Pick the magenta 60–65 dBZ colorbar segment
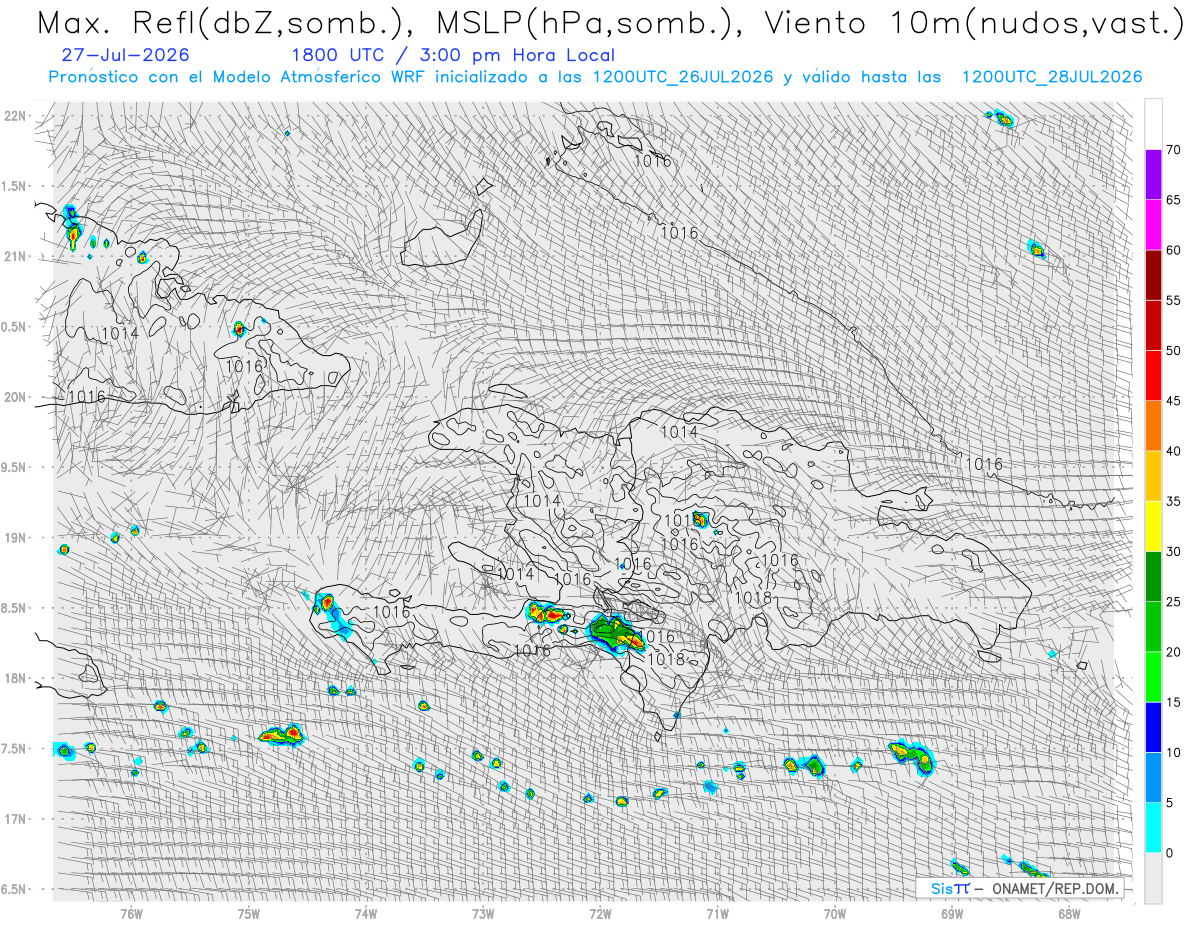 tap(1153, 225)
